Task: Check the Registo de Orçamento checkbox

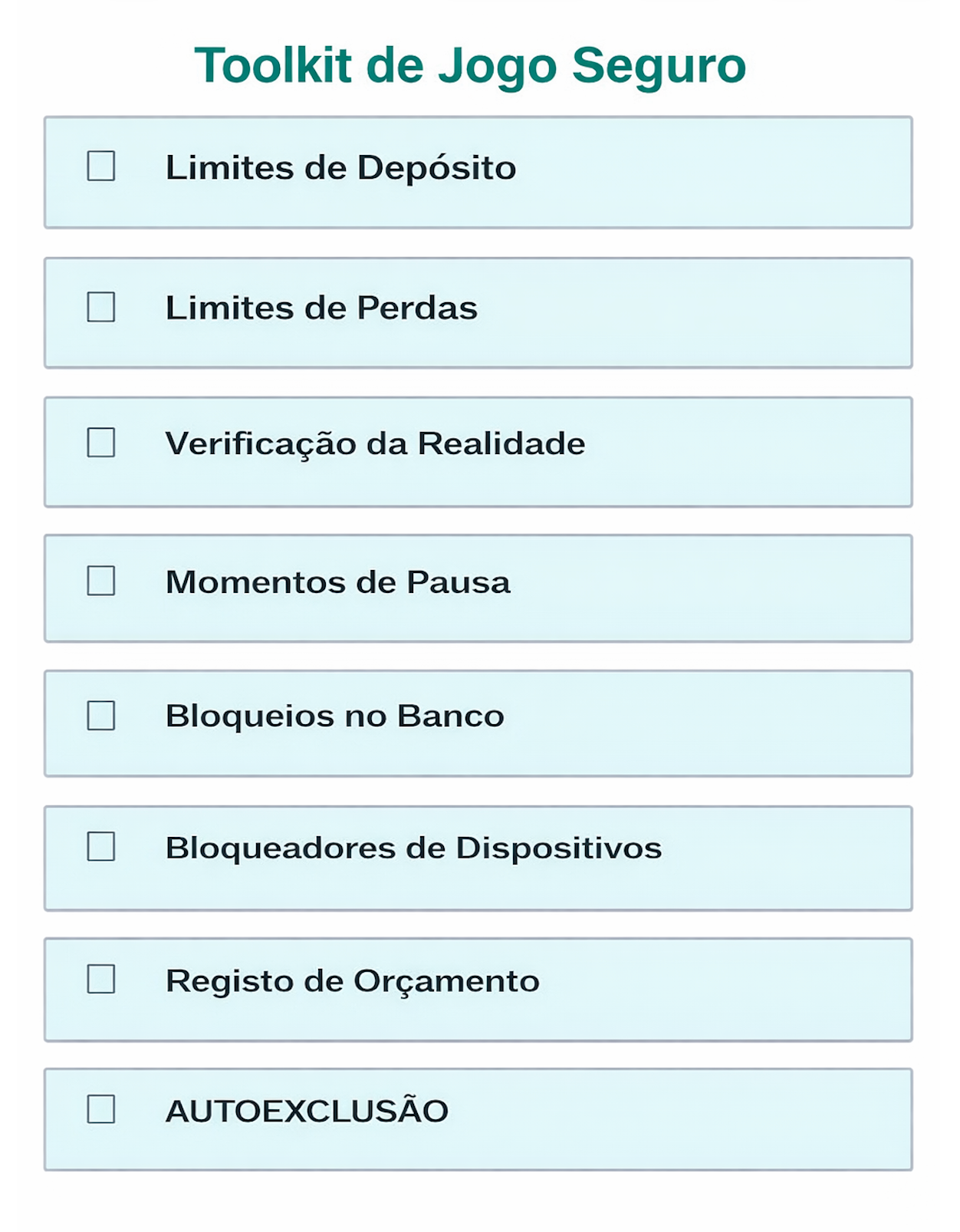Action: coord(101,980)
